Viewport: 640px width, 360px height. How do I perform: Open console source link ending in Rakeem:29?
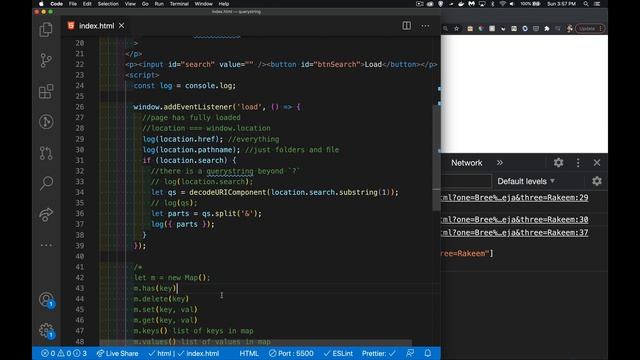tap(514, 198)
